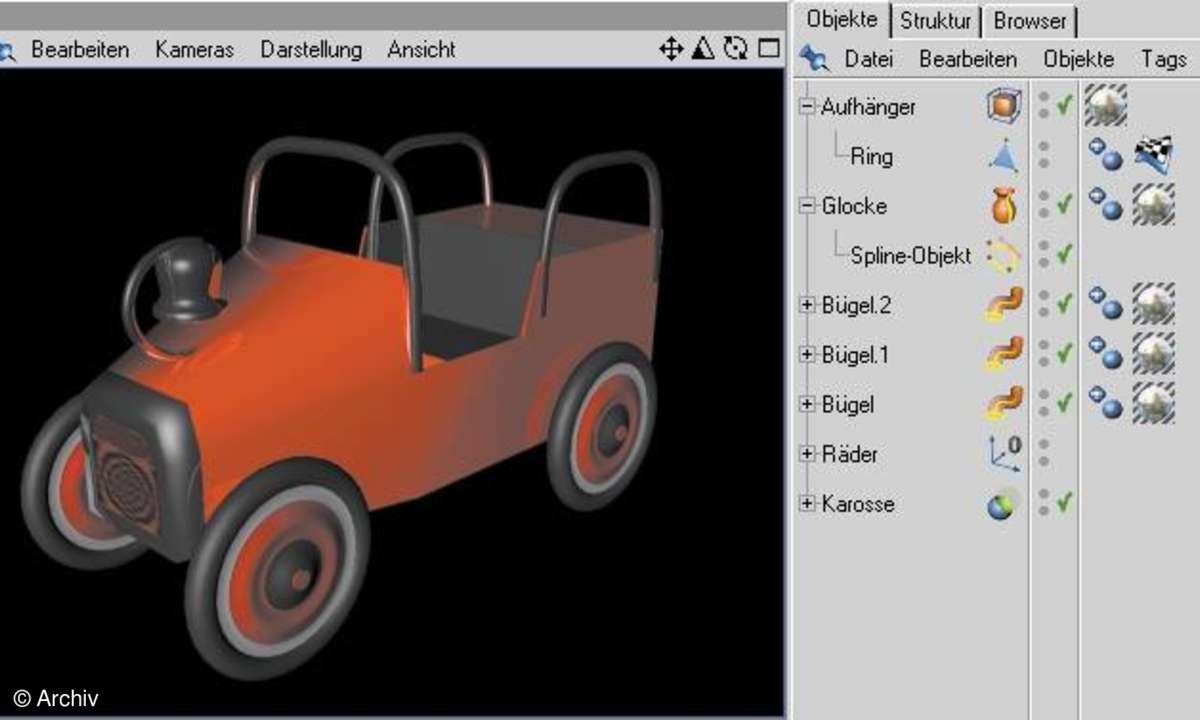Open the viewport Bearbeiten menu
The height and width of the screenshot is (720, 1200).
click(80, 50)
